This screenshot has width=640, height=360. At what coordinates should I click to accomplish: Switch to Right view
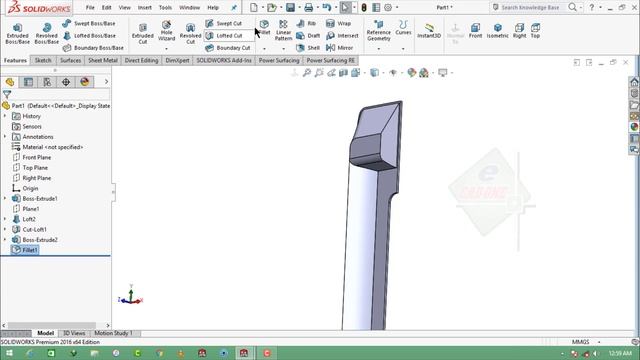(x=519, y=31)
